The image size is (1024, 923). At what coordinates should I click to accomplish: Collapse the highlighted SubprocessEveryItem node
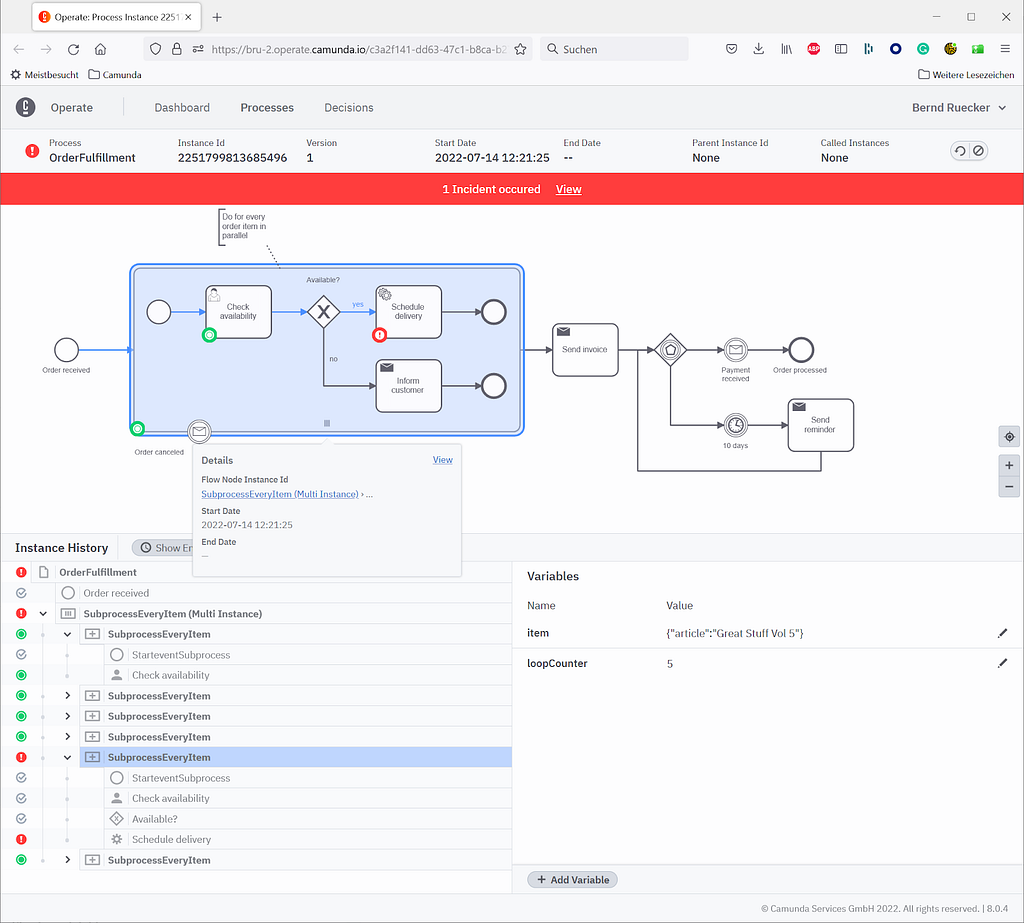[67, 758]
